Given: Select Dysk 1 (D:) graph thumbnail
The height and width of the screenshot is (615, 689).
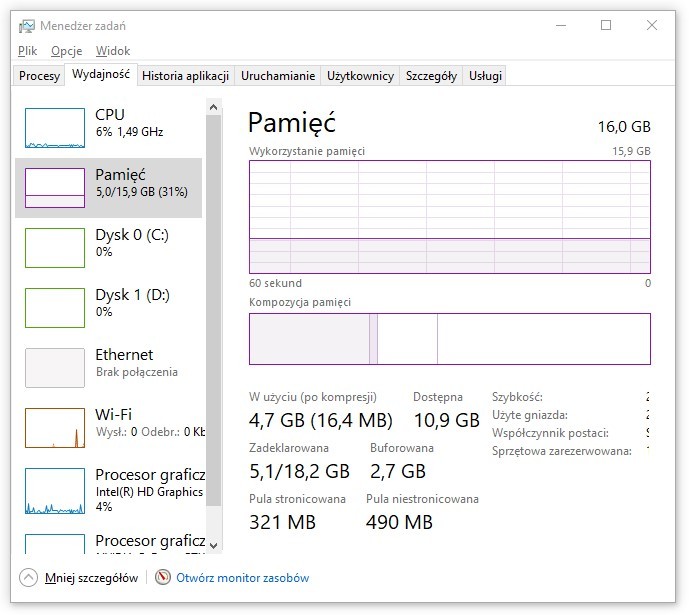Looking at the screenshot, I should (55, 308).
